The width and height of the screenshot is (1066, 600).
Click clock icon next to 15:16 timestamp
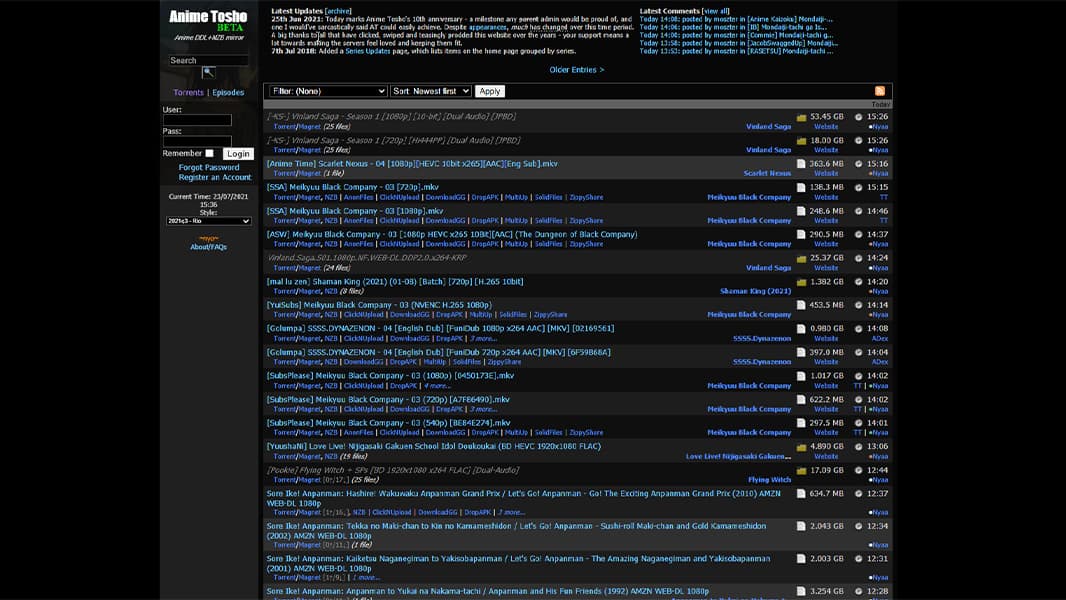pyautogui.click(x=859, y=164)
